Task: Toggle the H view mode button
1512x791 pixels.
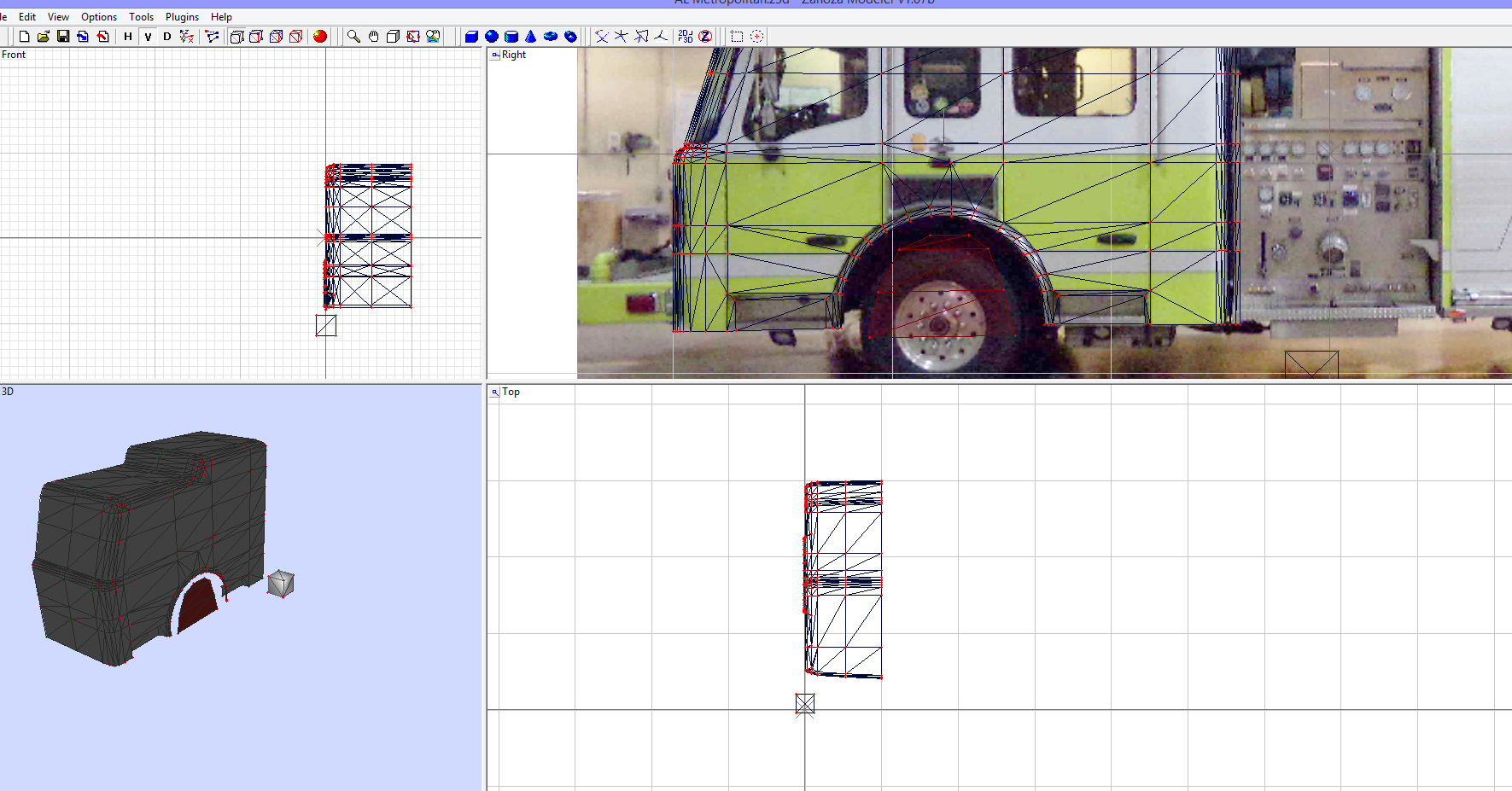Action: coord(126,37)
